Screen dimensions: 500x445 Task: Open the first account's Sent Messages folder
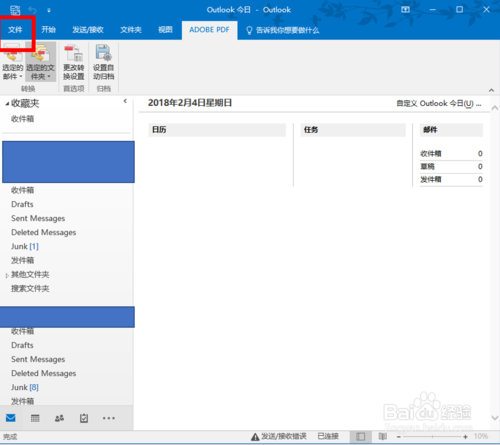click(38, 218)
